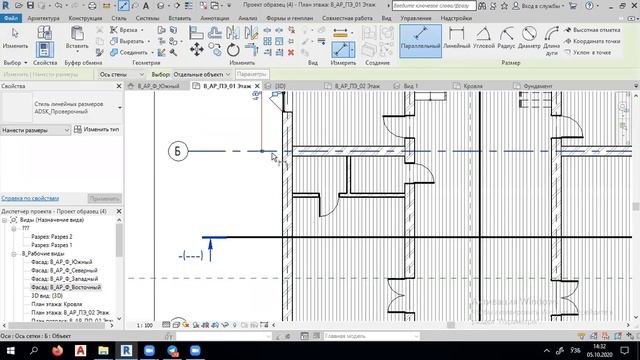The width and height of the screenshot is (640, 360).
Task: Click the Print icon in quick access toolbar
Action: (x=92, y=6)
